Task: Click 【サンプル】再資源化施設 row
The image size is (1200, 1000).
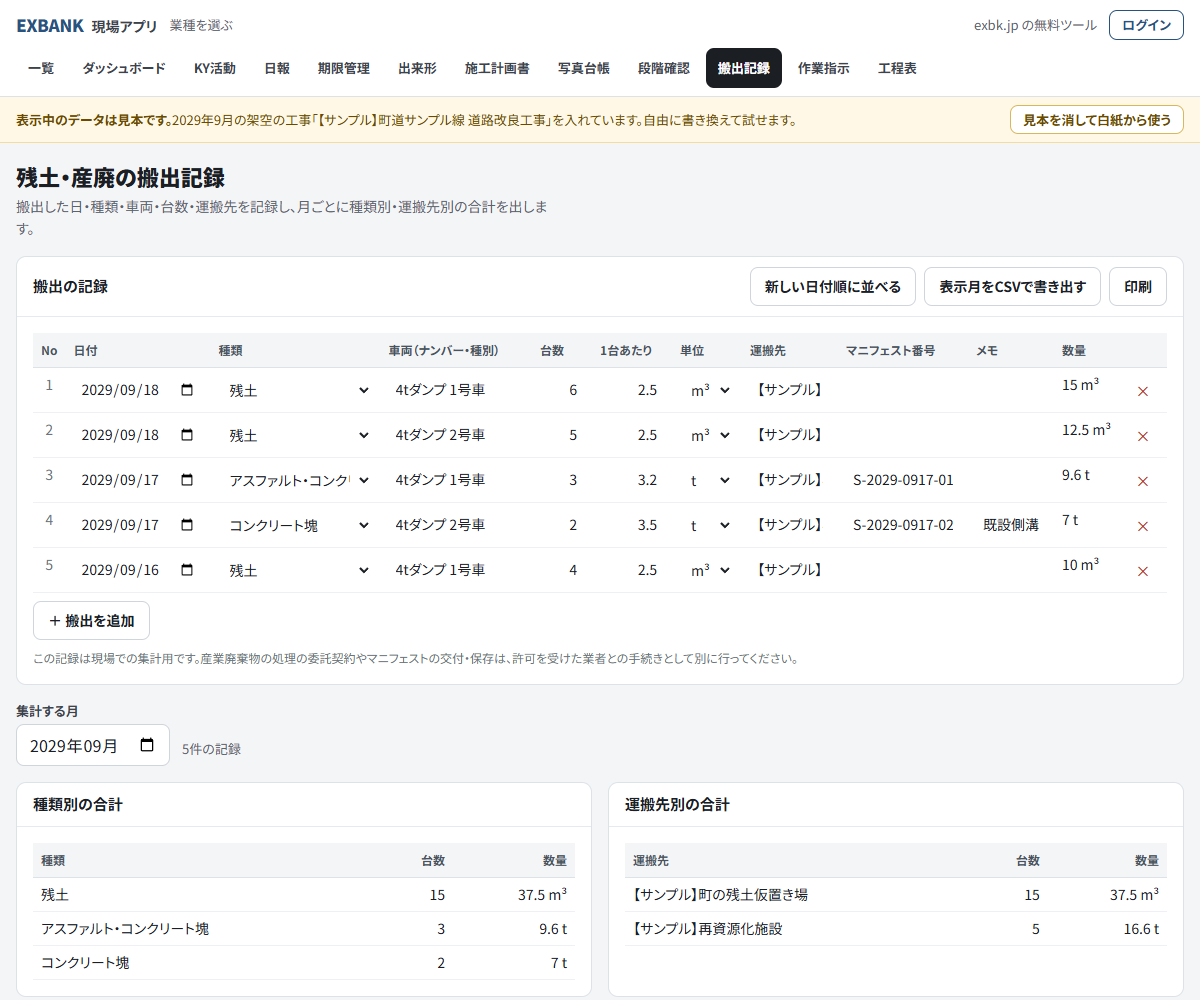Action: (896, 929)
